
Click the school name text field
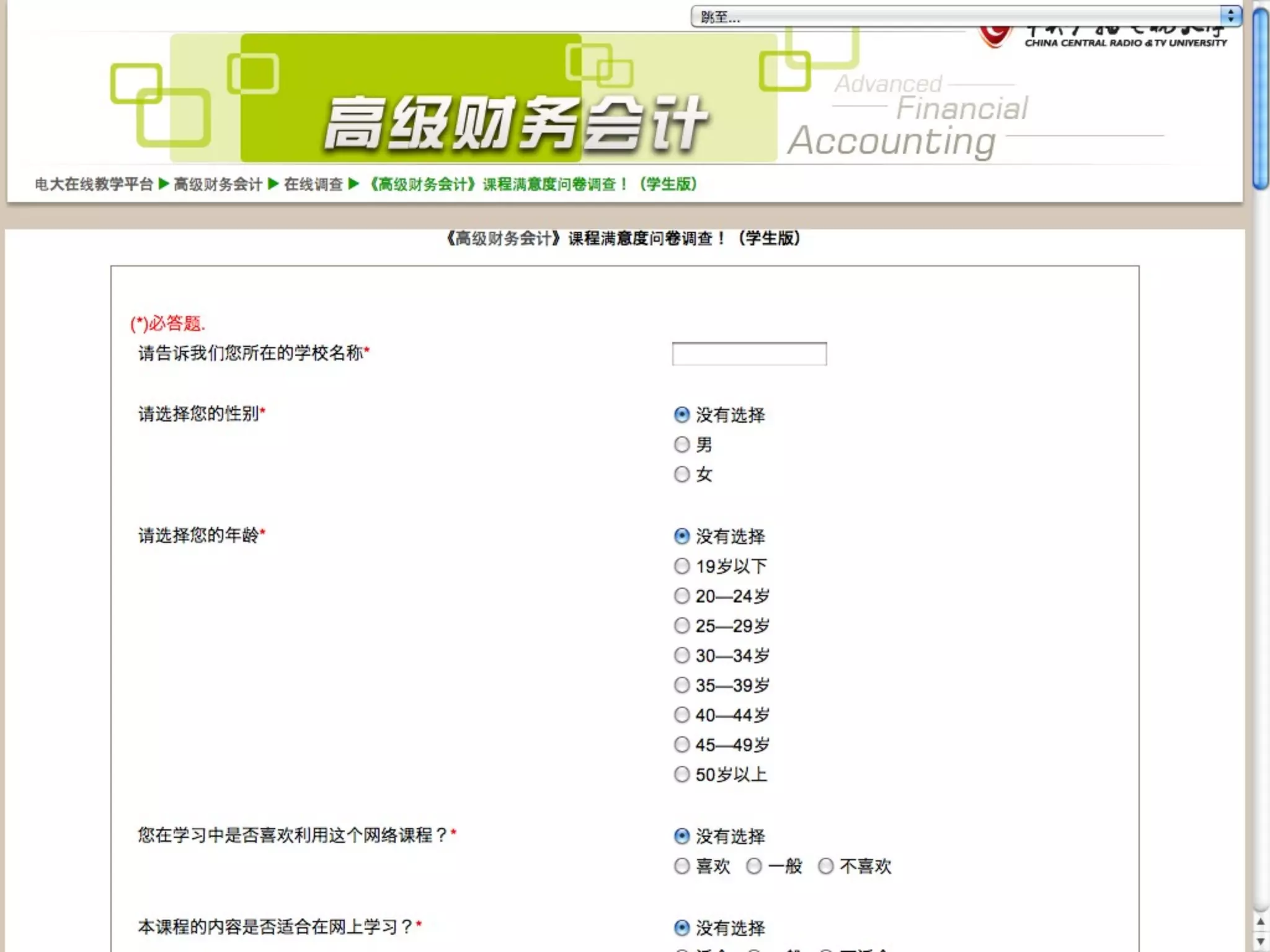[749, 354]
